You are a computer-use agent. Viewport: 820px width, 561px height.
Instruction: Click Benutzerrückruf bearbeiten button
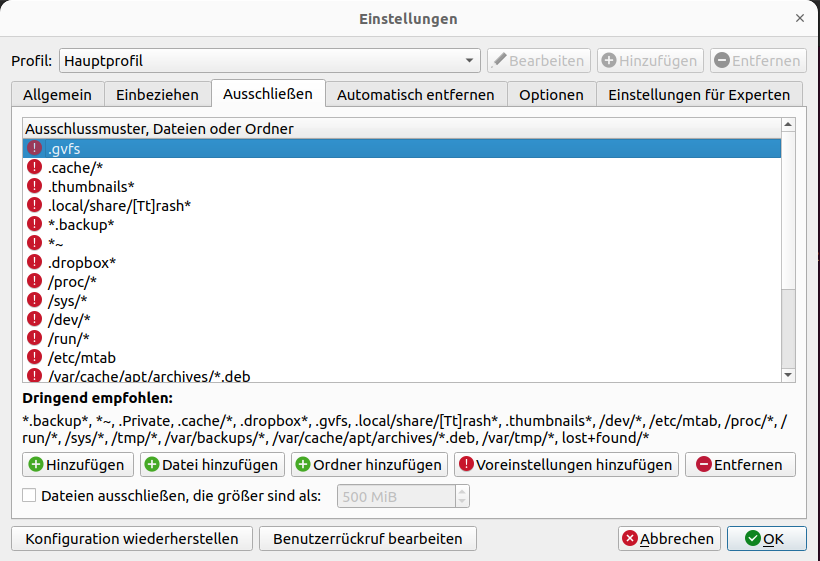[368, 539]
